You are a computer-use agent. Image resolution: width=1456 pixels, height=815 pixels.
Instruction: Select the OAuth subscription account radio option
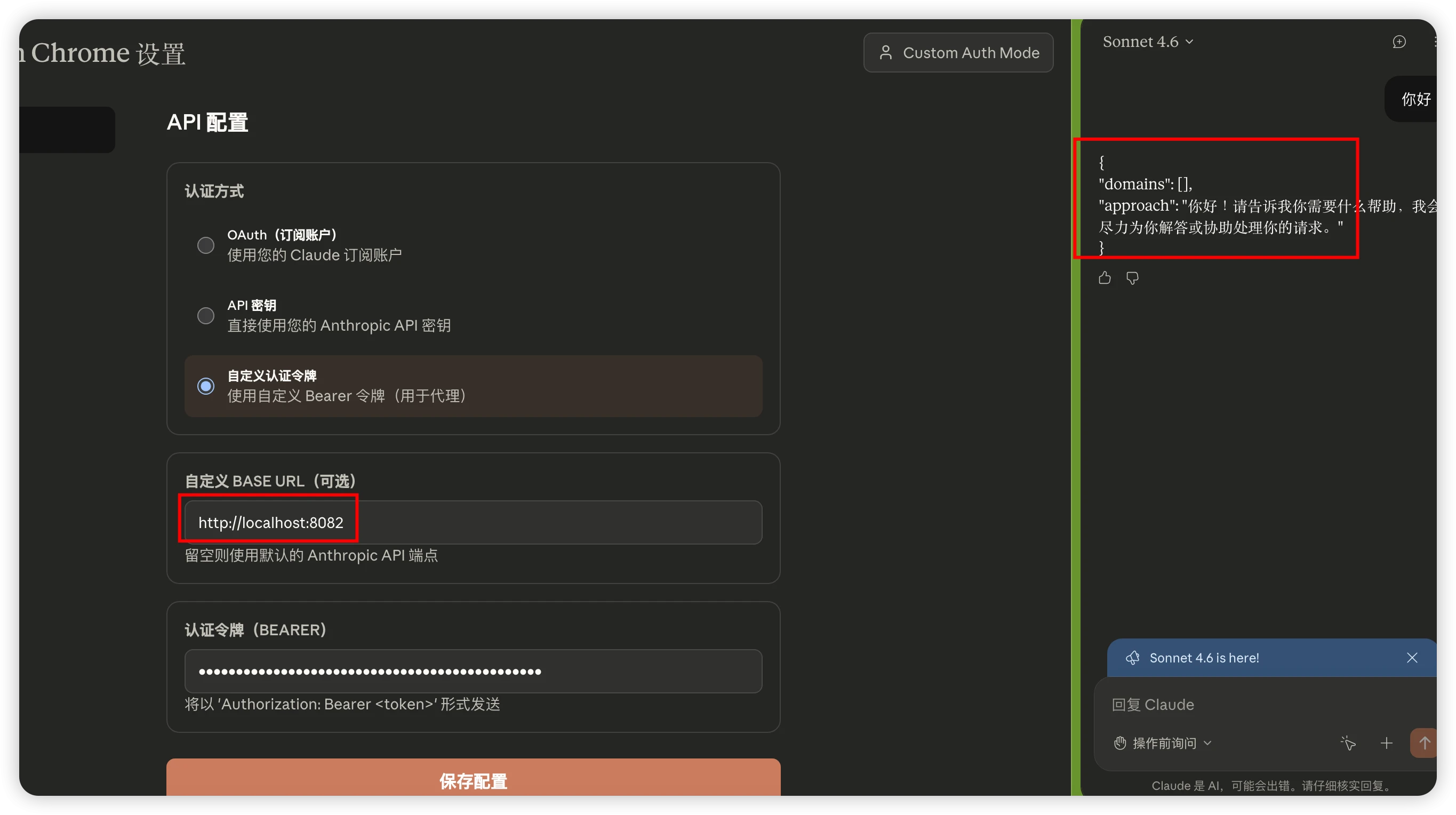coord(206,245)
